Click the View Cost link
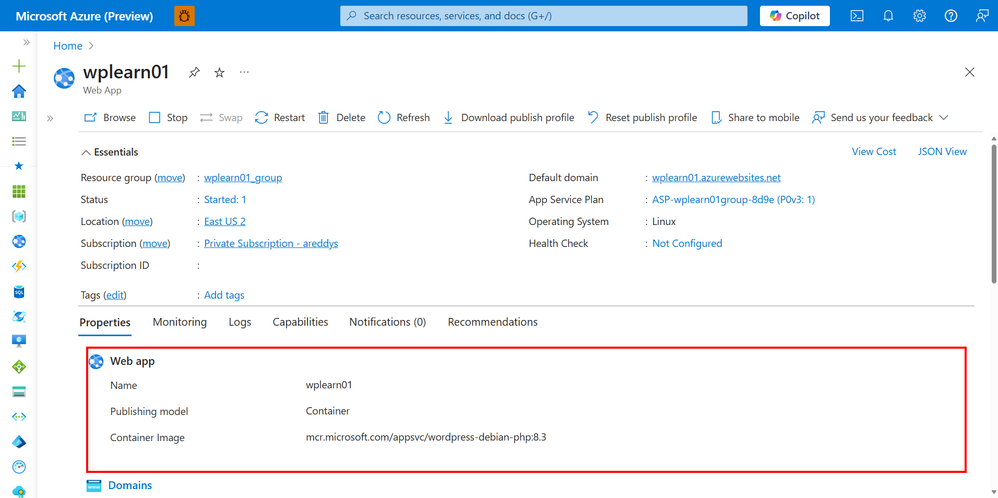998x498 pixels. (874, 152)
